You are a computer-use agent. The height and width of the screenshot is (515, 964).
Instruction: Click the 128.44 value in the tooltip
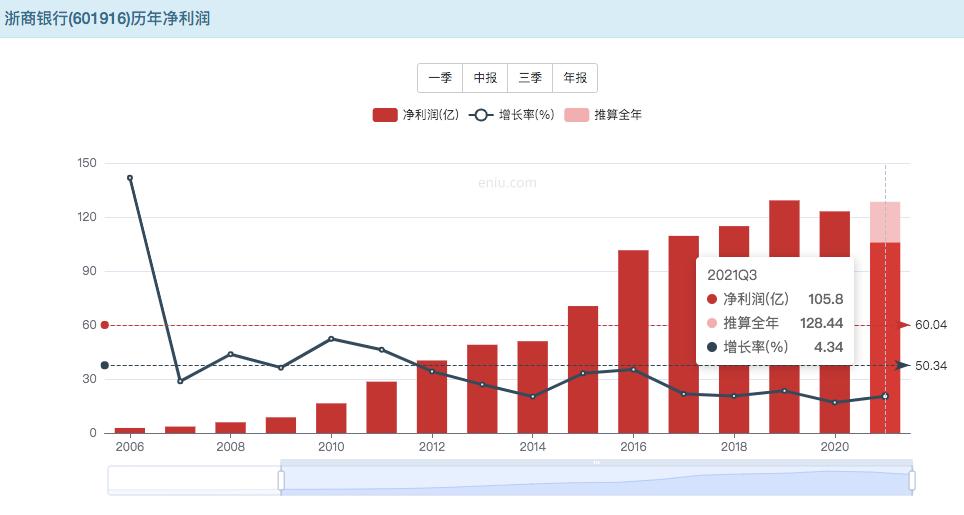pos(821,323)
